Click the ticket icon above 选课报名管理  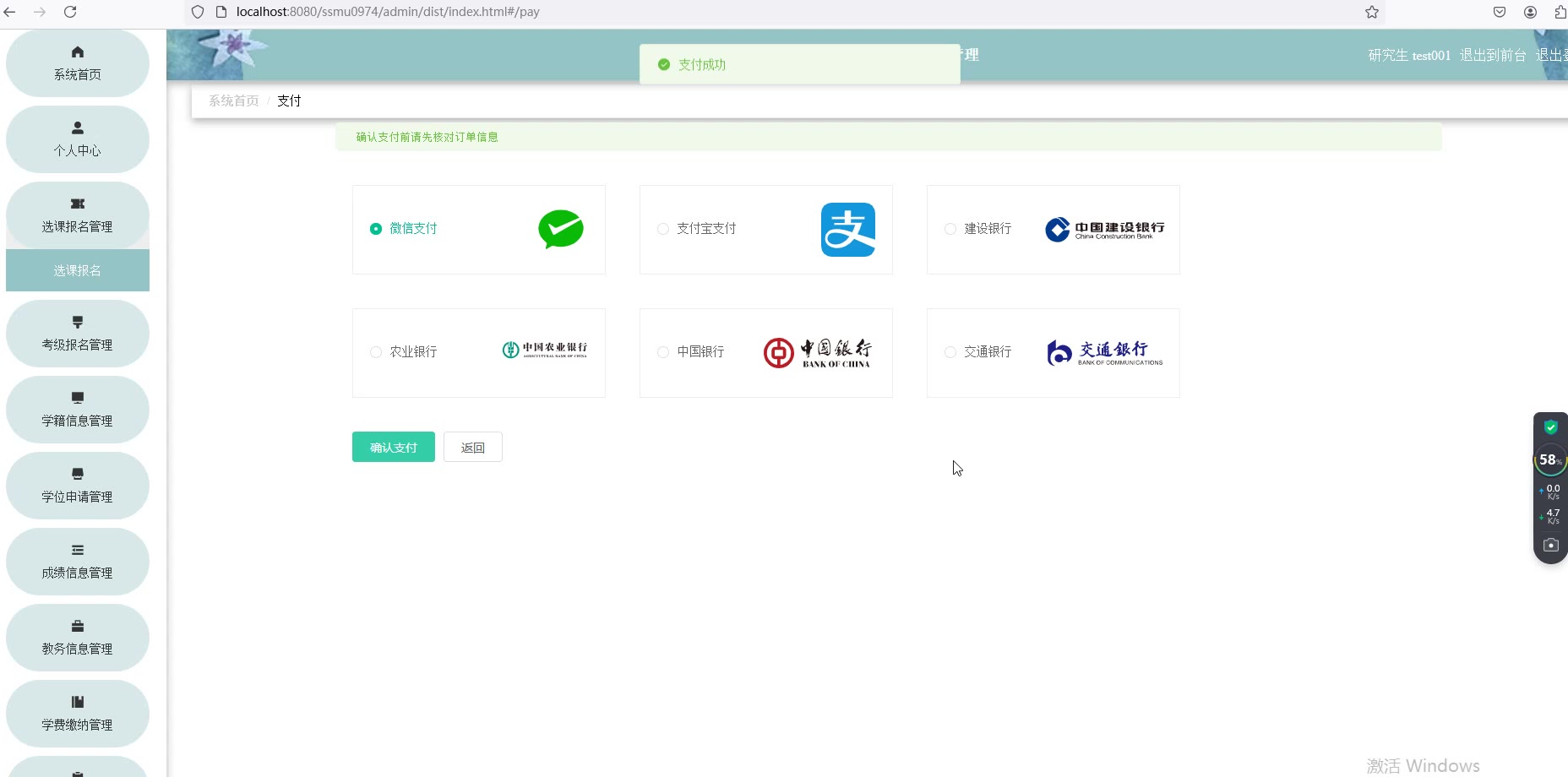pyautogui.click(x=78, y=204)
